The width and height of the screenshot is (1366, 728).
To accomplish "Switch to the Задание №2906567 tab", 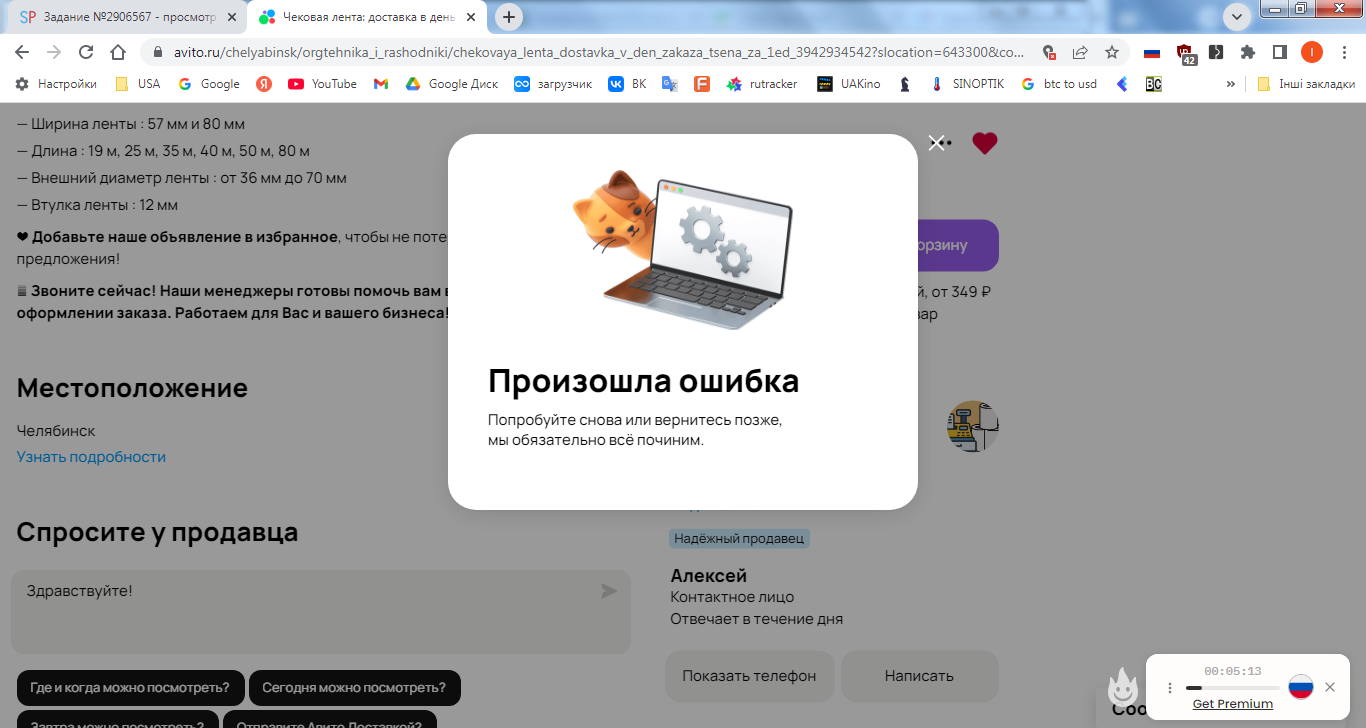I will (118, 17).
